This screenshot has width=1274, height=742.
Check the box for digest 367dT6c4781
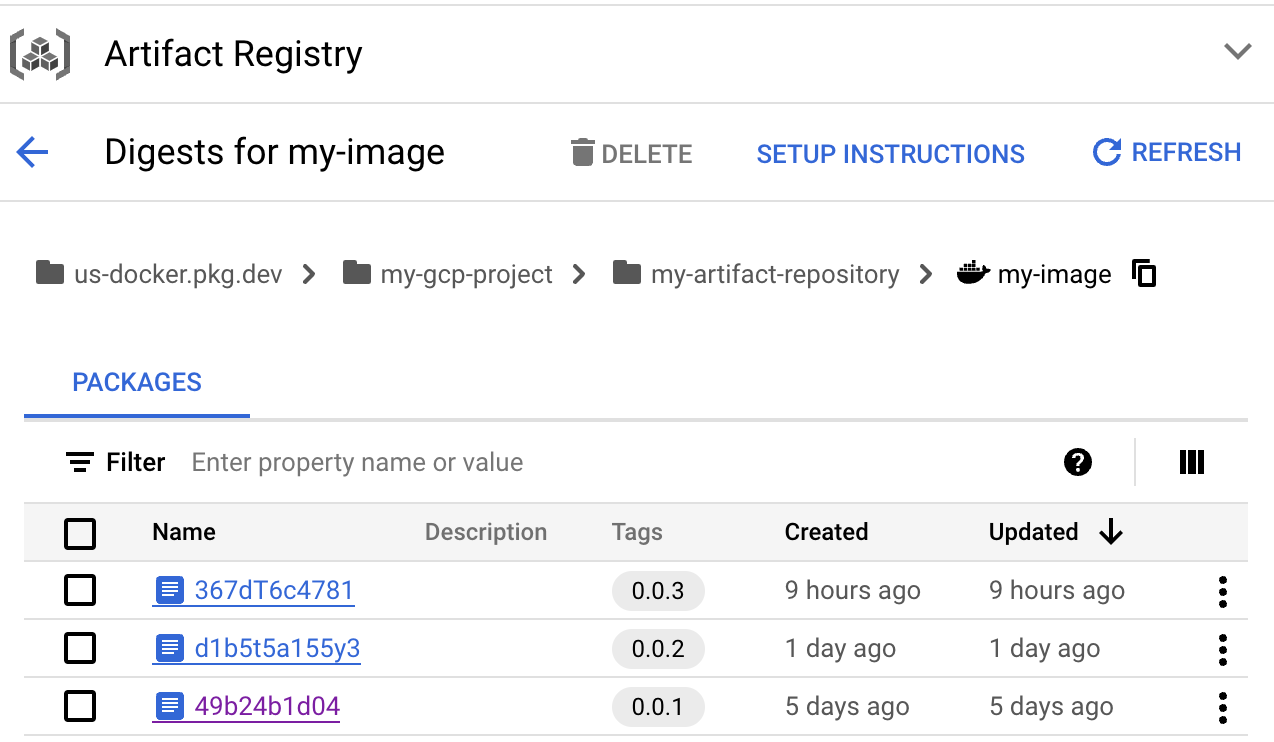[80, 591]
